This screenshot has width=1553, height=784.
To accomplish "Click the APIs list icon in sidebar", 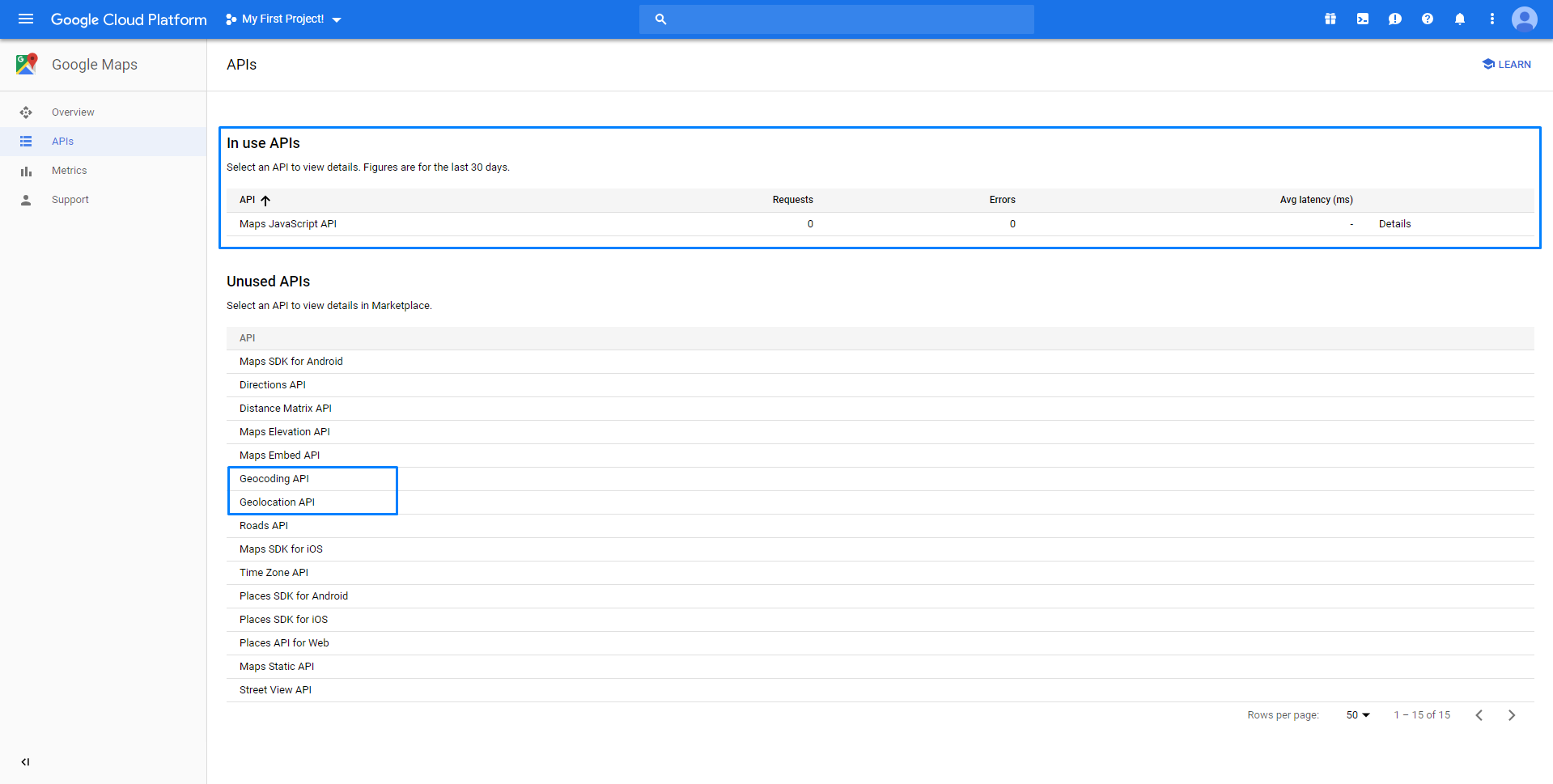I will point(26,142).
